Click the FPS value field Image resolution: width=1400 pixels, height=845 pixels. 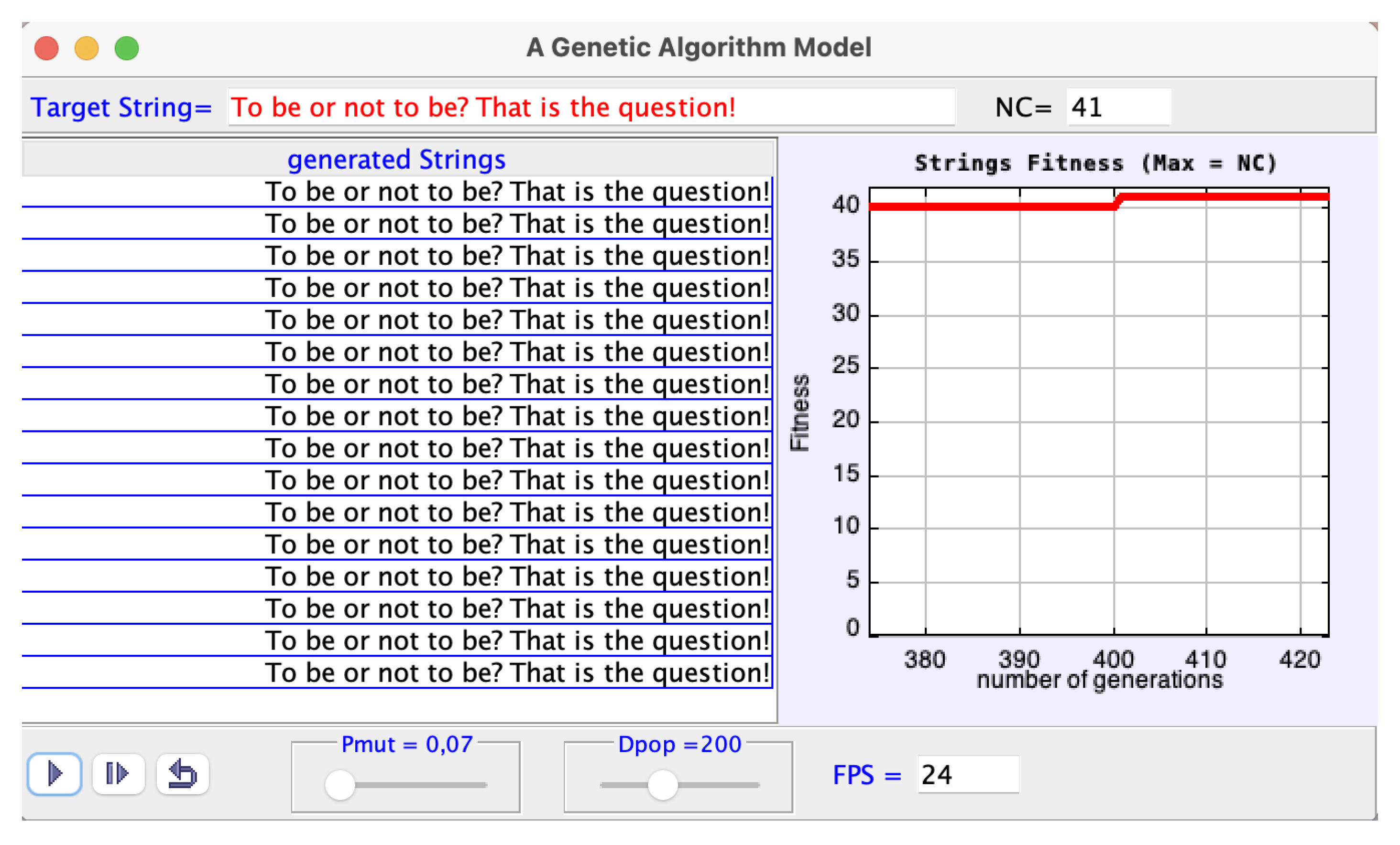968,775
